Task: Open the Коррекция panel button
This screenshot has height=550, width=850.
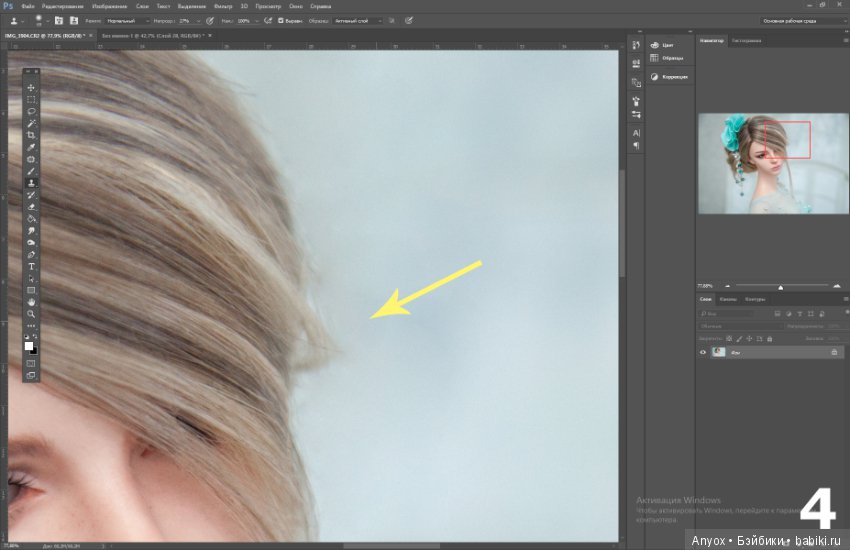Action: (669, 77)
